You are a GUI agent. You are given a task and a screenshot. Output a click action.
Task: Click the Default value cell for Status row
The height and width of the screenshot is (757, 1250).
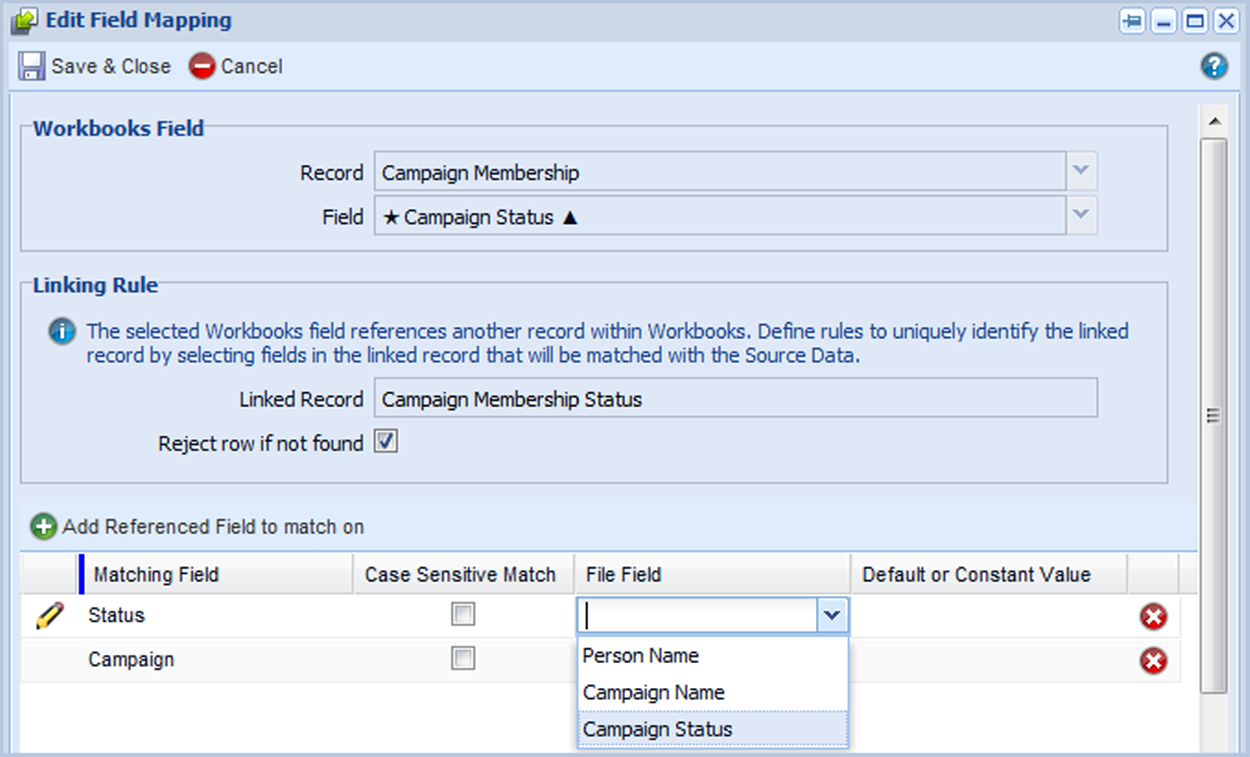pos(989,616)
